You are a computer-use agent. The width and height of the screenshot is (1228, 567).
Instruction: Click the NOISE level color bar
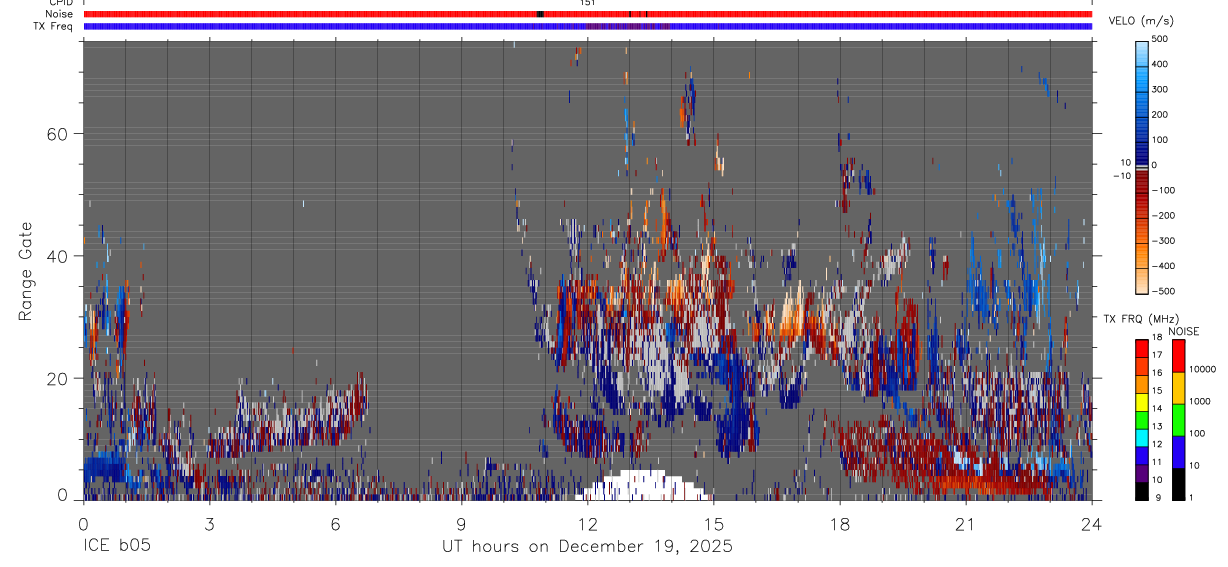[x=1177, y=419]
